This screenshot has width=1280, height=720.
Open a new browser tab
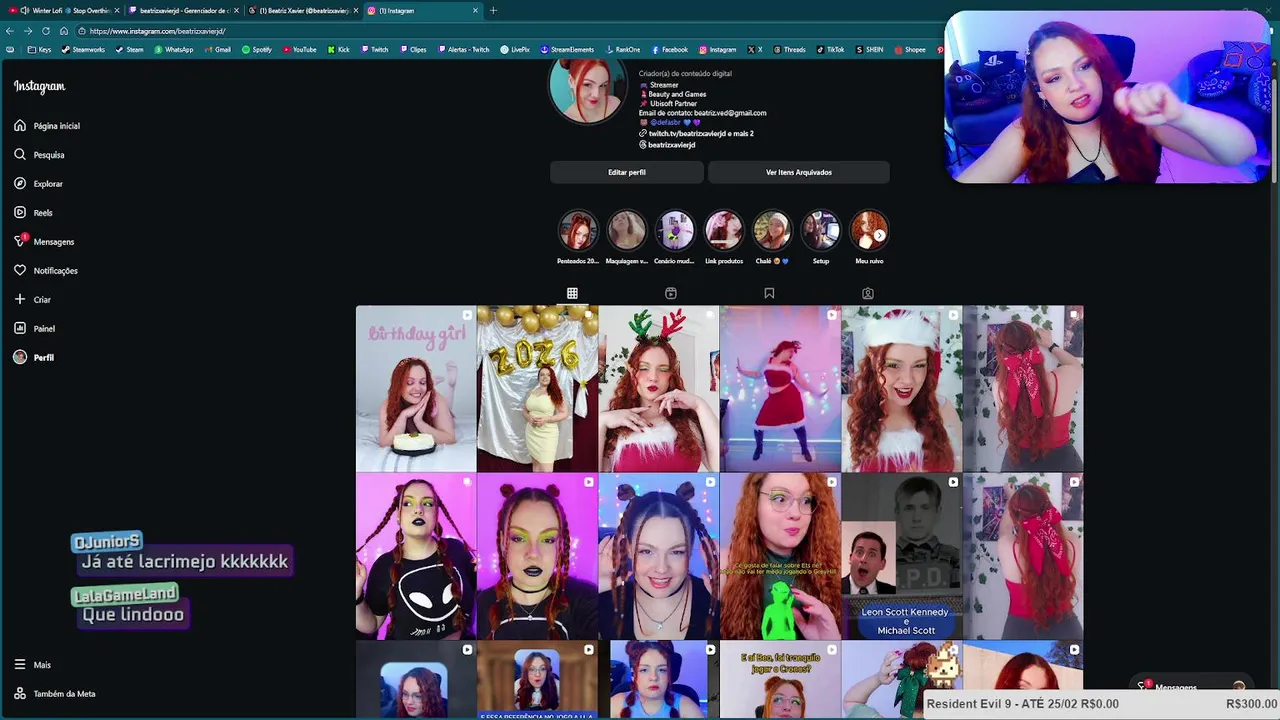[x=493, y=10]
